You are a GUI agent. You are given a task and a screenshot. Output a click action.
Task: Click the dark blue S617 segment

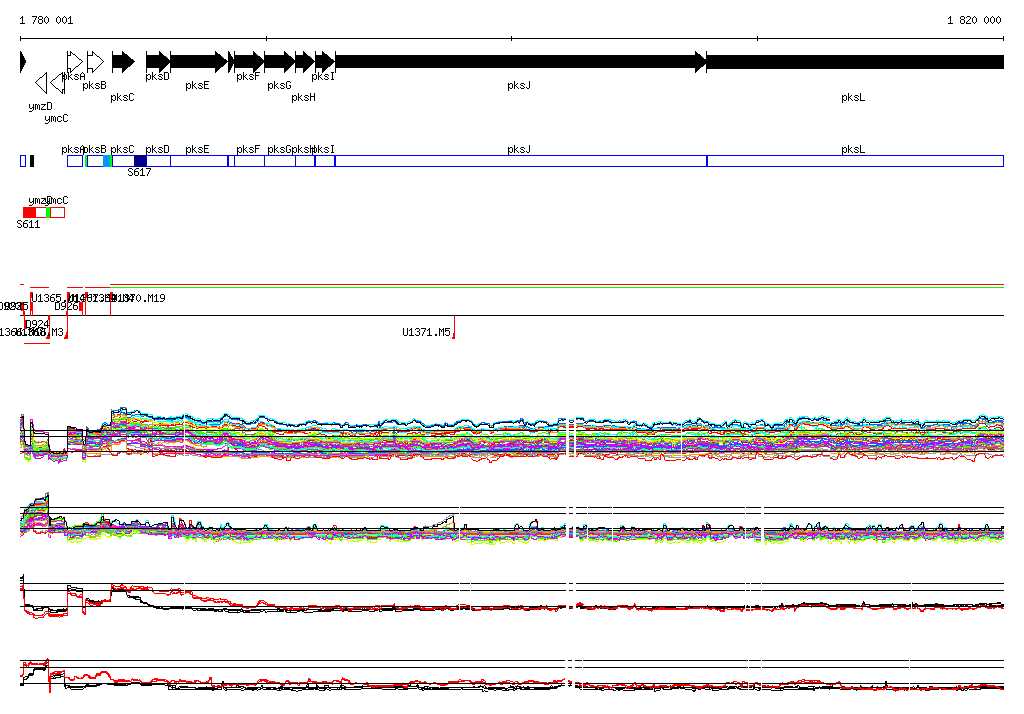click(x=140, y=161)
